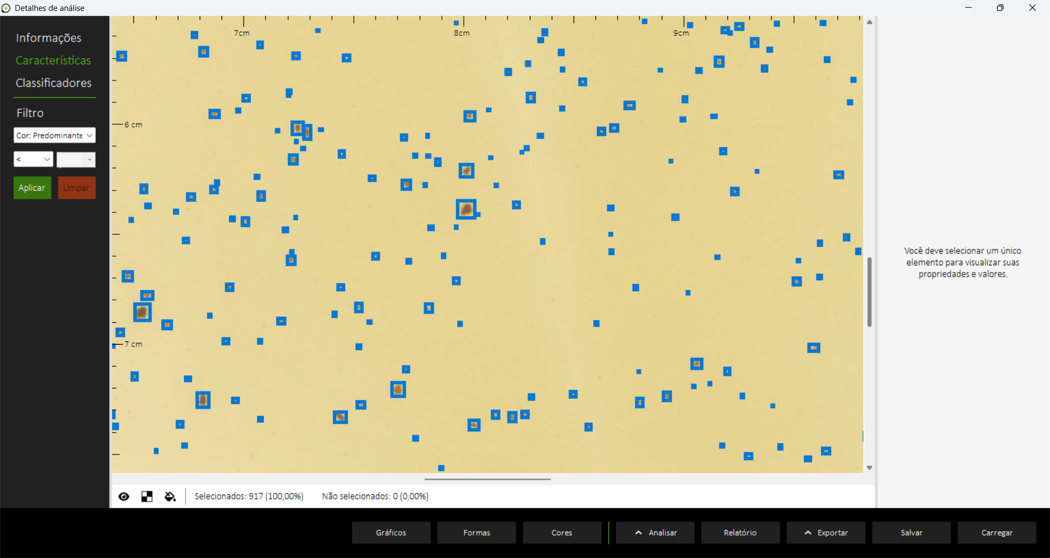
Task: Click the scroll up arrow of image view
Action: pyautogui.click(x=869, y=22)
